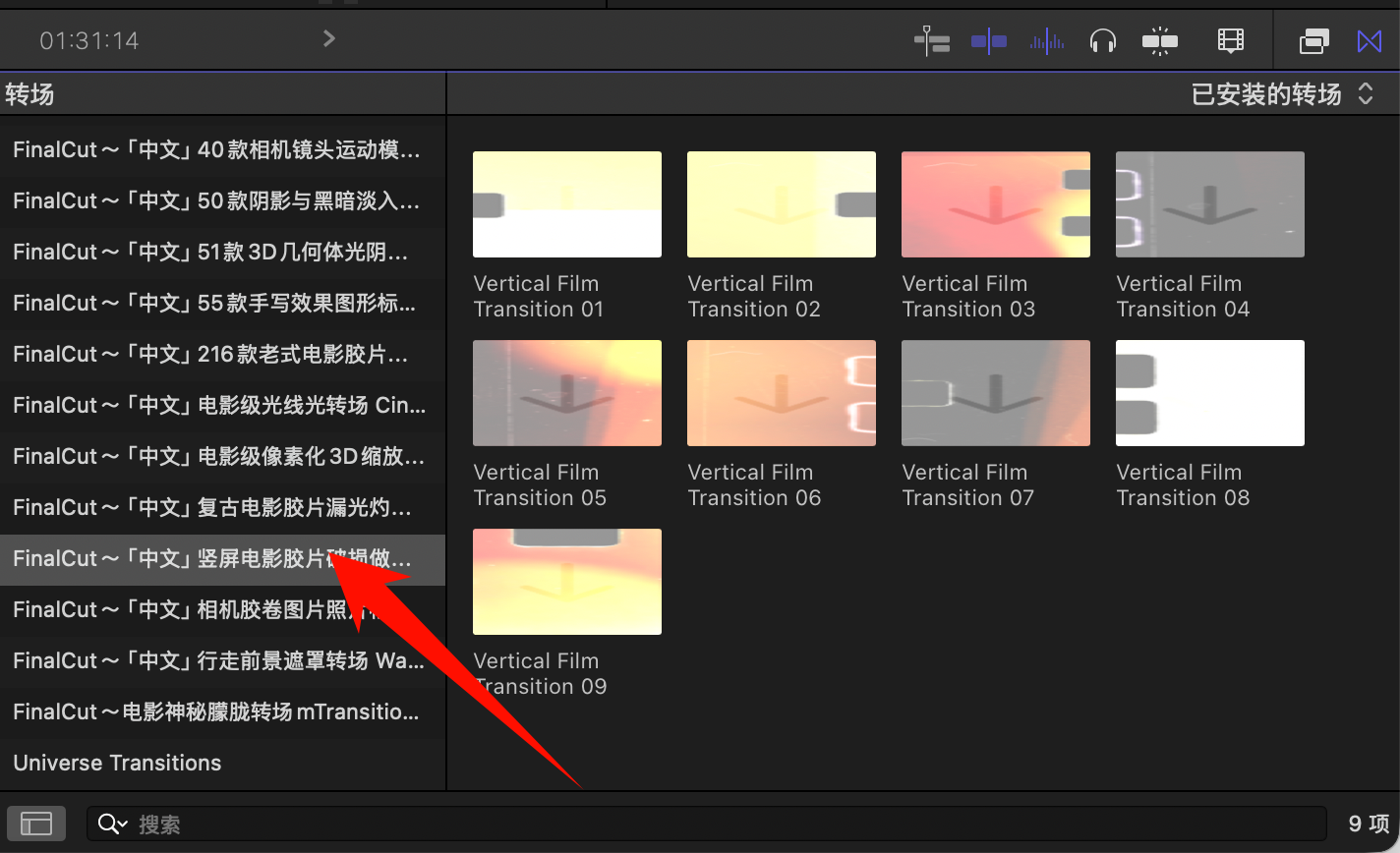Click the blue bowtie transitions browser icon
This screenshot has width=1400, height=853.
click(1370, 40)
